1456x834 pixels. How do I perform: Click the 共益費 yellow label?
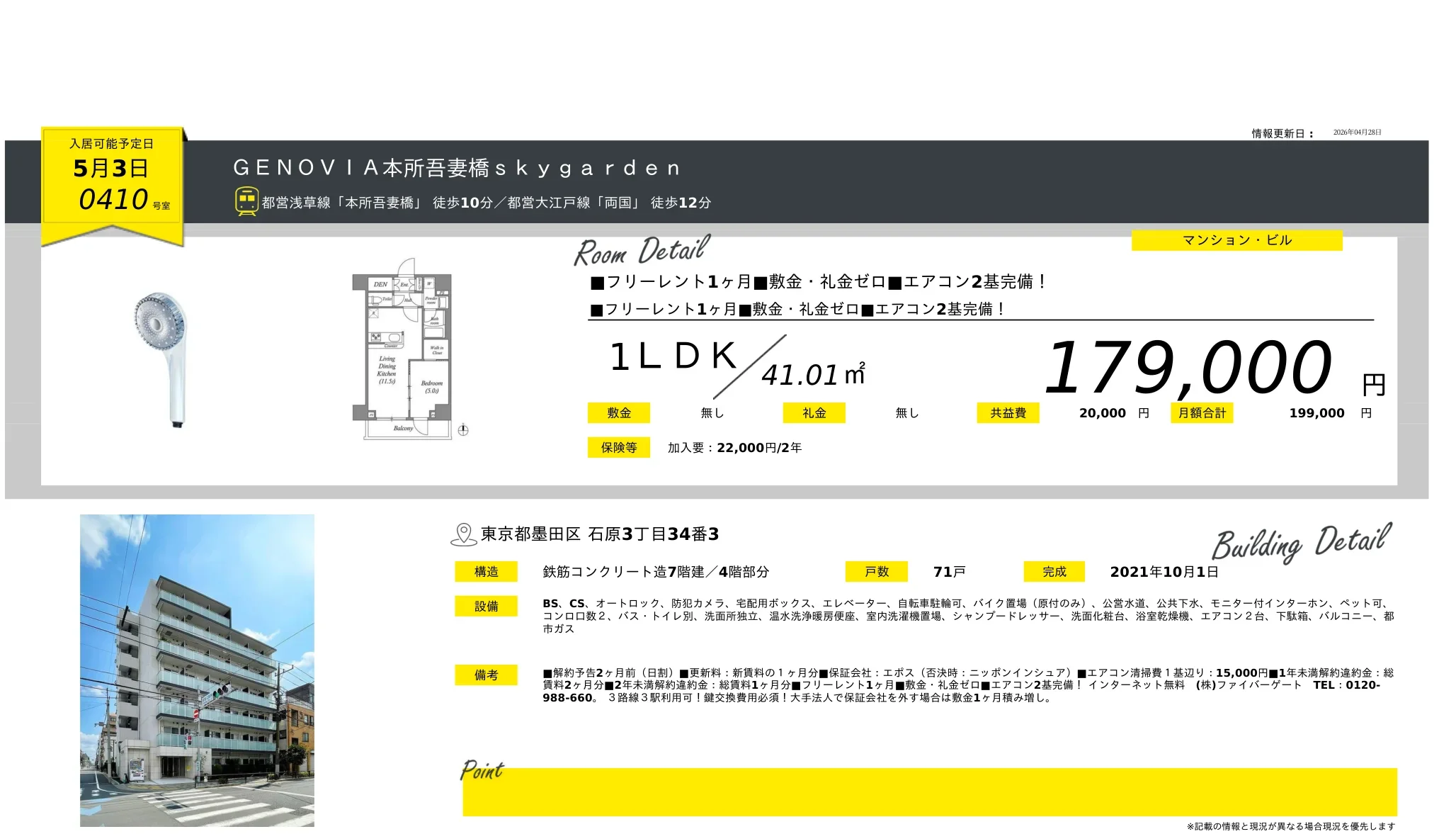[x=1008, y=413]
